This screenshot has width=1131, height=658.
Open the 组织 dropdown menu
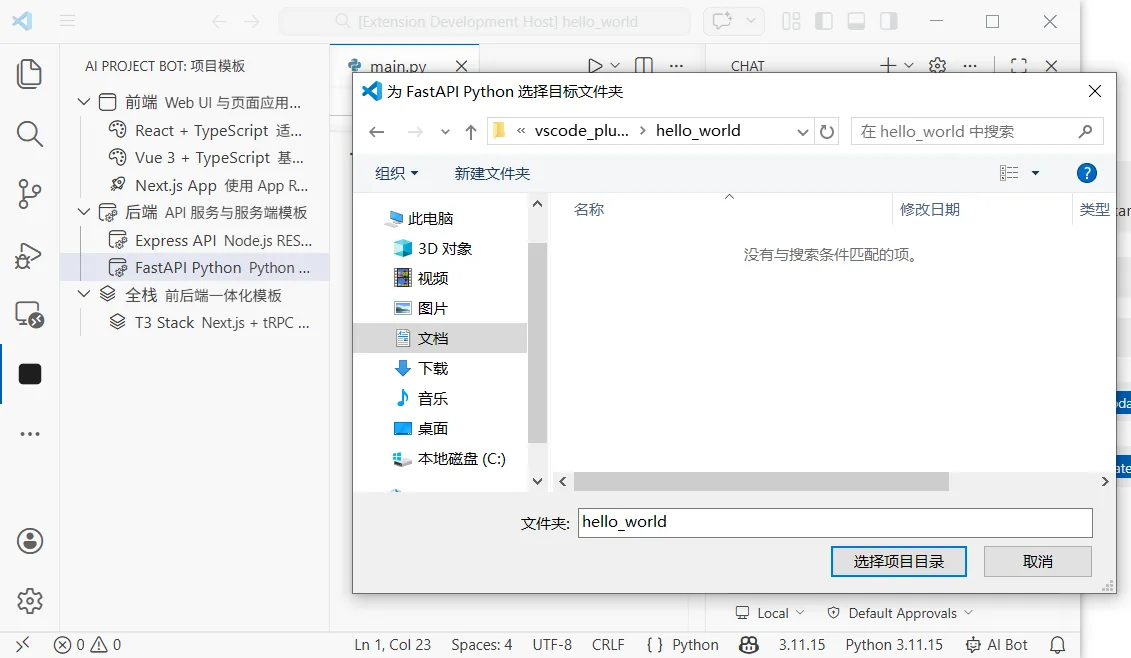pyautogui.click(x=396, y=173)
